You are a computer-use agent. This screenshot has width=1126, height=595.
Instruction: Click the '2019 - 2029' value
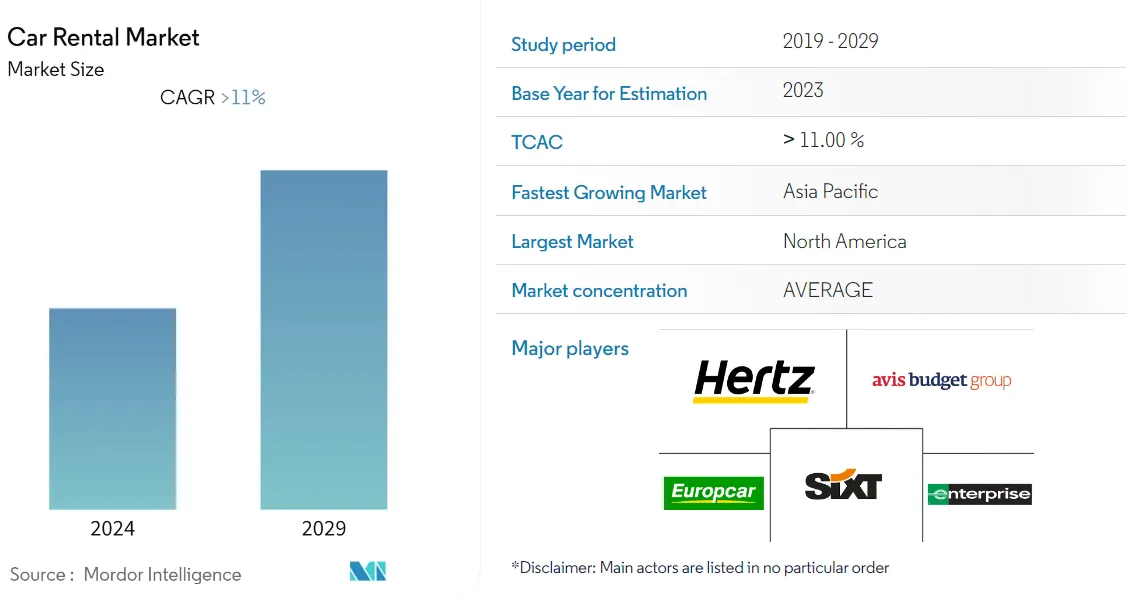(x=831, y=41)
